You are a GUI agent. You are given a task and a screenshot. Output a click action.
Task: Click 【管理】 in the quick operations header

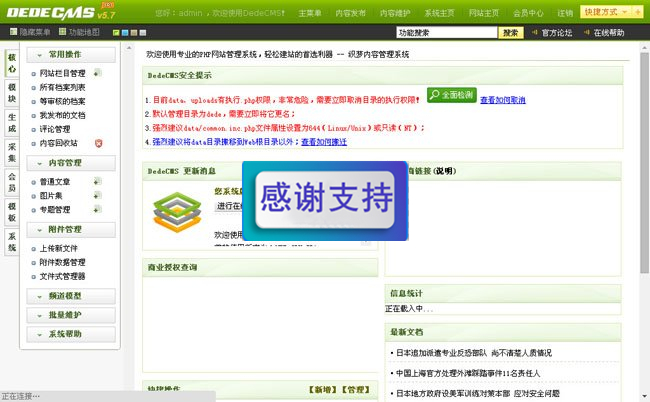point(355,390)
